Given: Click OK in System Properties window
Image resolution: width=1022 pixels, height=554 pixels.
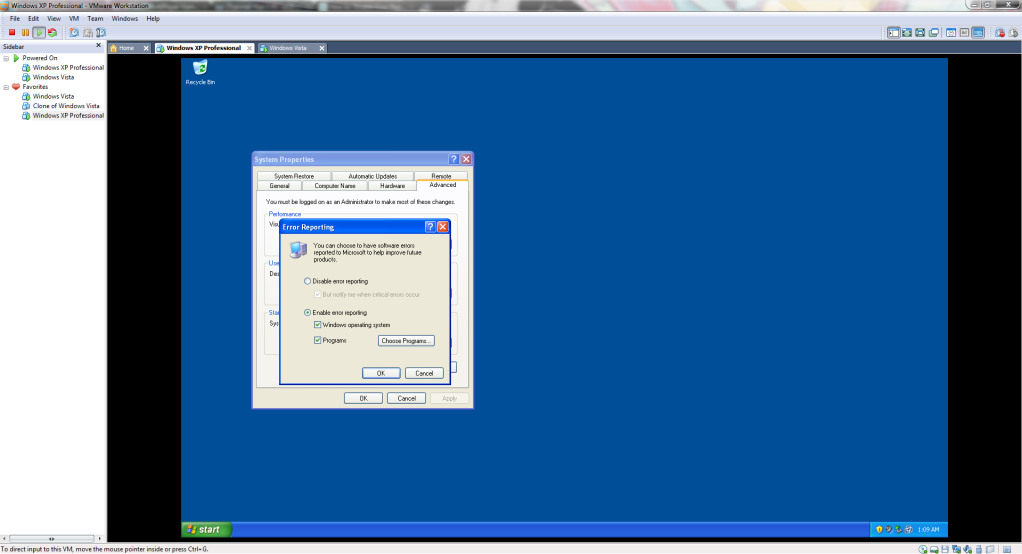Looking at the screenshot, I should tap(363, 398).
